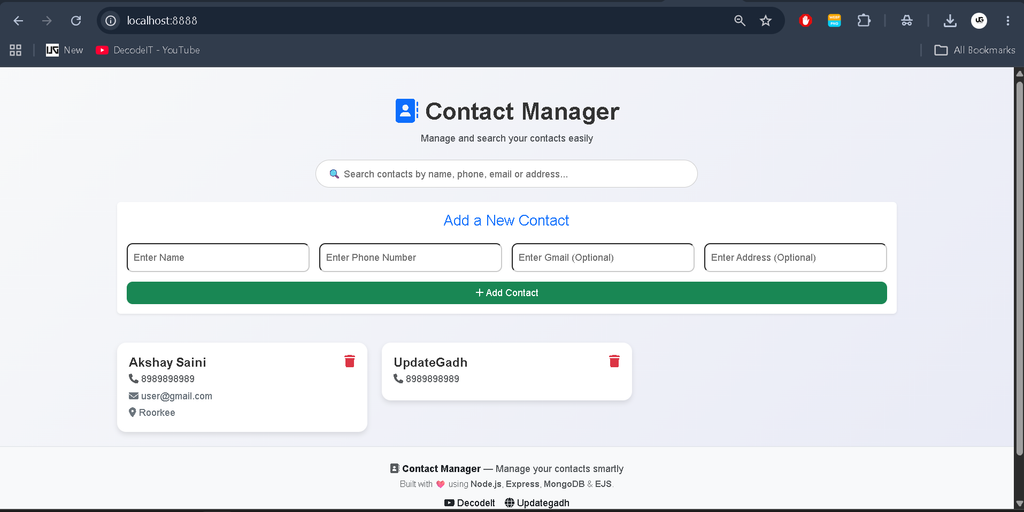Open the DecodeIt footer link
The height and width of the screenshot is (512, 1024).
470,503
